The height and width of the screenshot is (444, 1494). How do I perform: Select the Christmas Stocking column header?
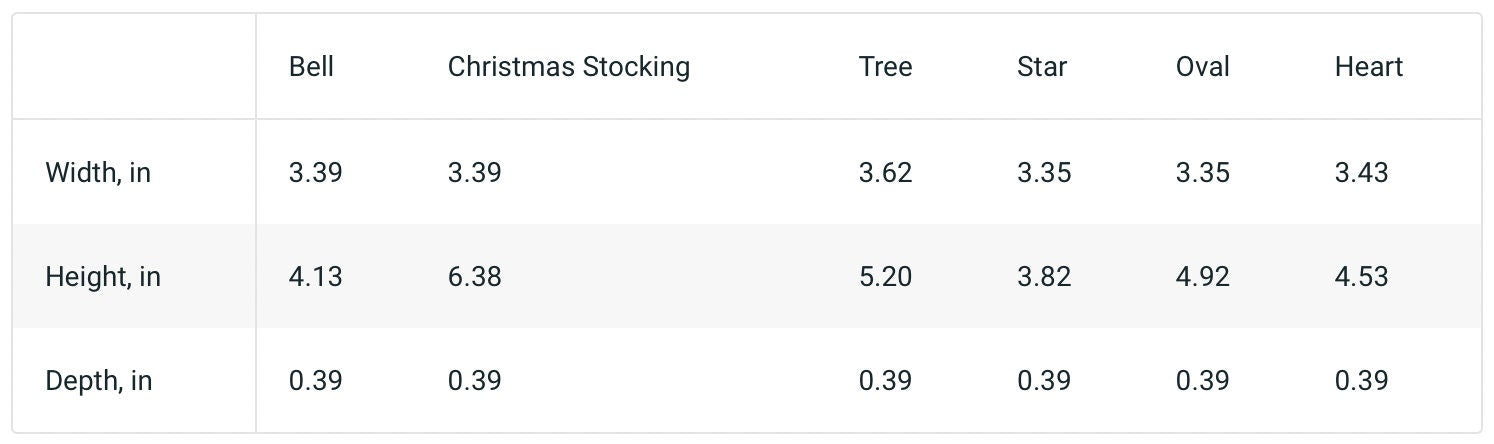coord(568,67)
